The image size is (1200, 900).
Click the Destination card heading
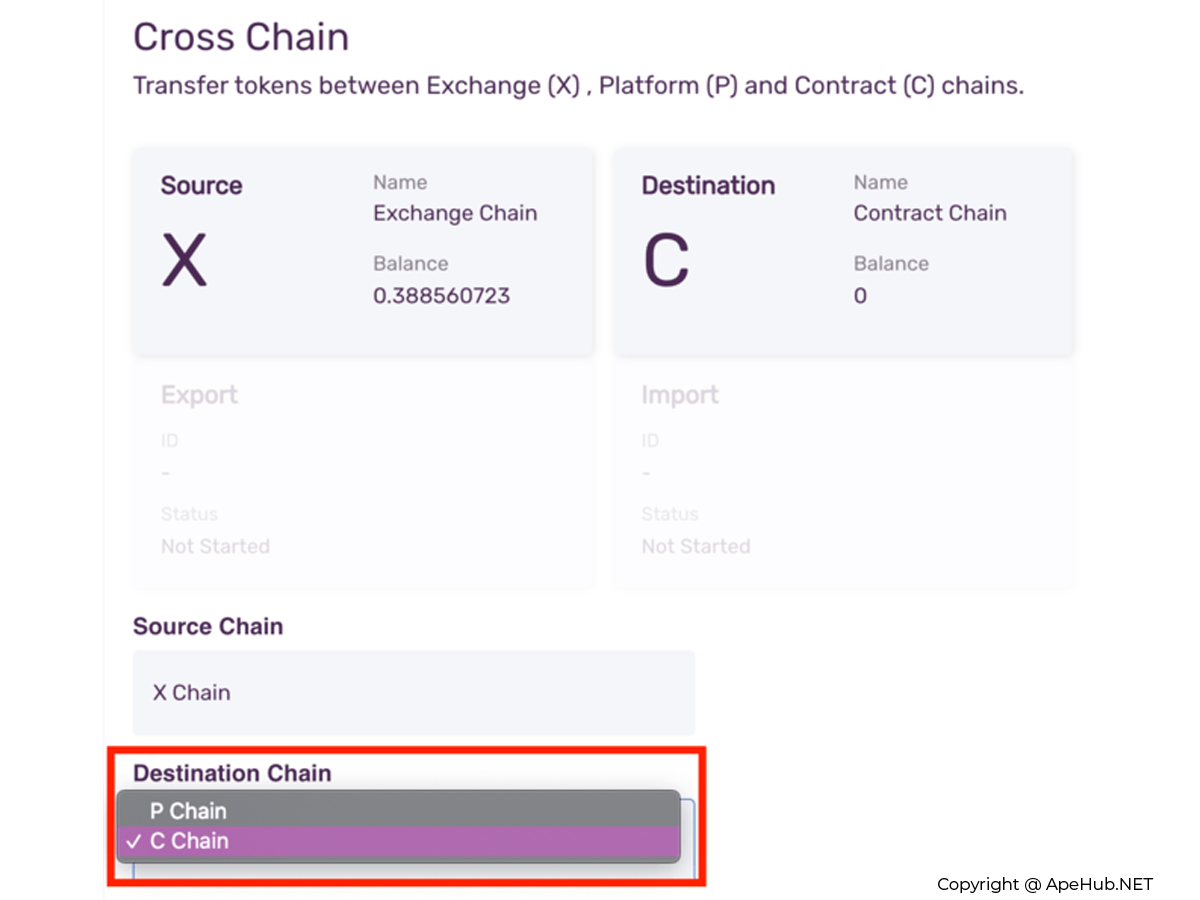pos(708,186)
